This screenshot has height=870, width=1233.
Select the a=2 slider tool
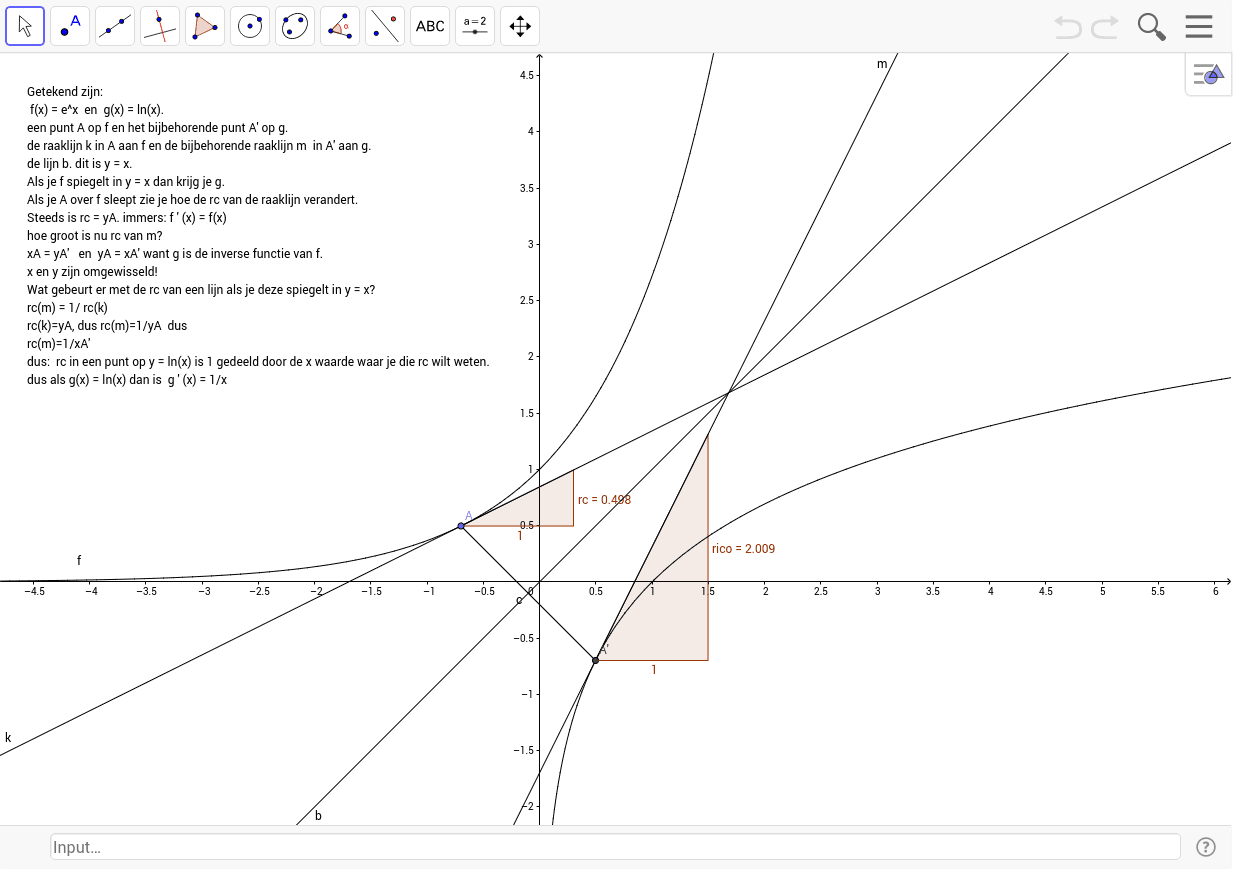tap(475, 26)
